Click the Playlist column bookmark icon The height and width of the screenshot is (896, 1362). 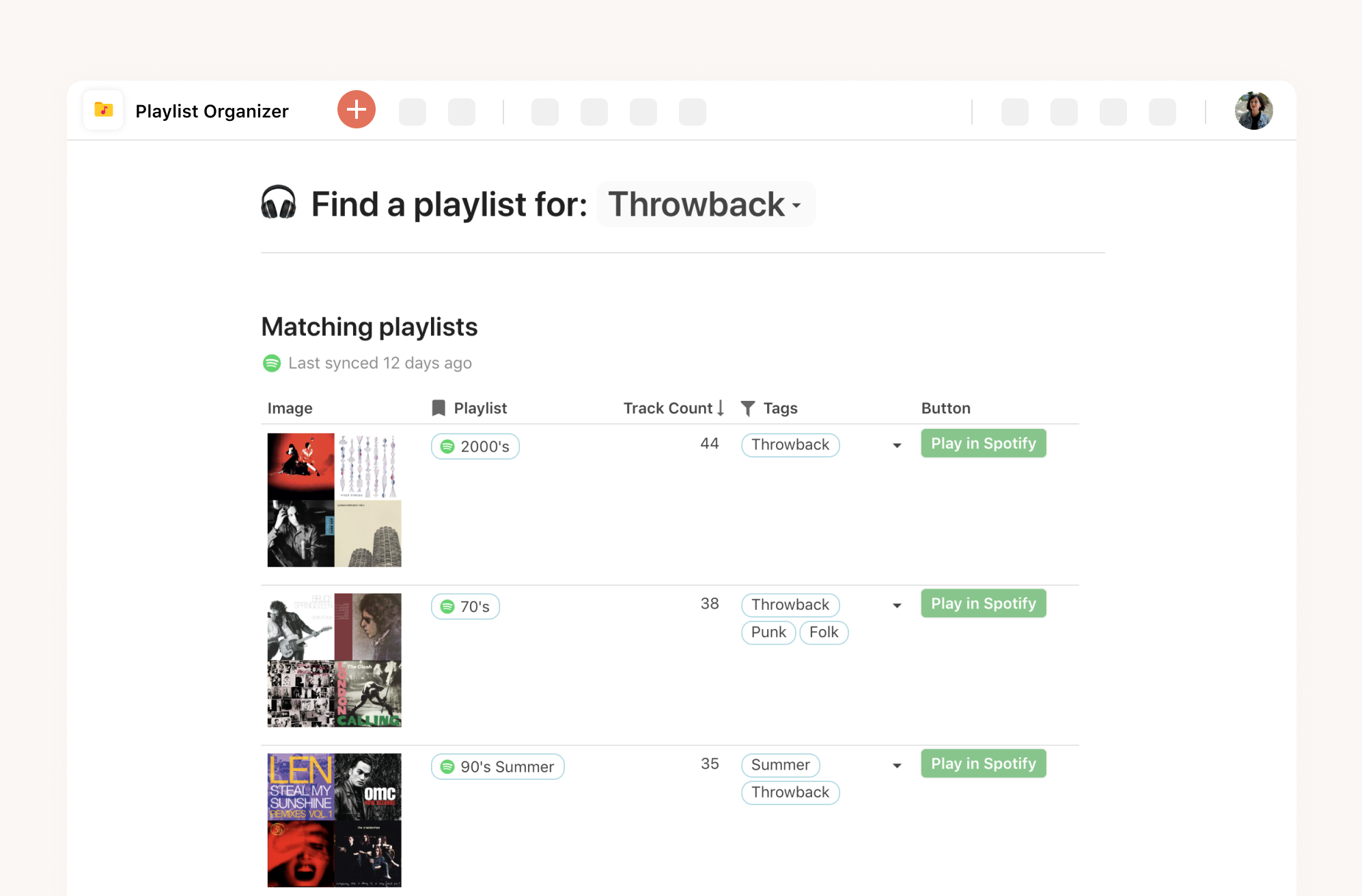(439, 408)
